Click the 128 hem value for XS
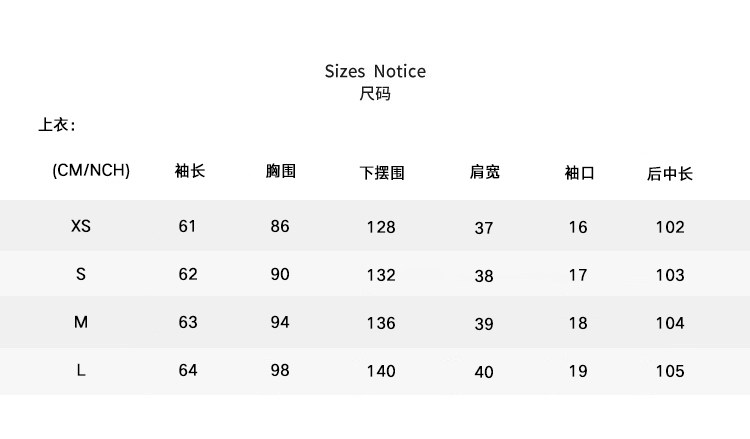The width and height of the screenshot is (750, 439). pyautogui.click(x=381, y=227)
